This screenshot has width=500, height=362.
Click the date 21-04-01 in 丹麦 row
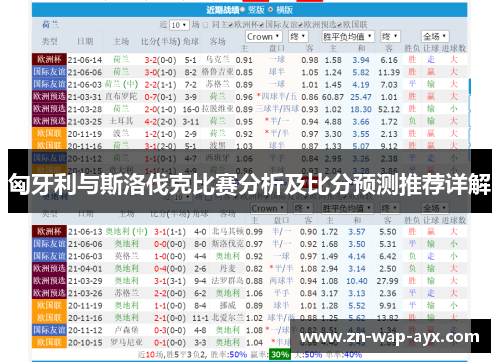coord(85,269)
